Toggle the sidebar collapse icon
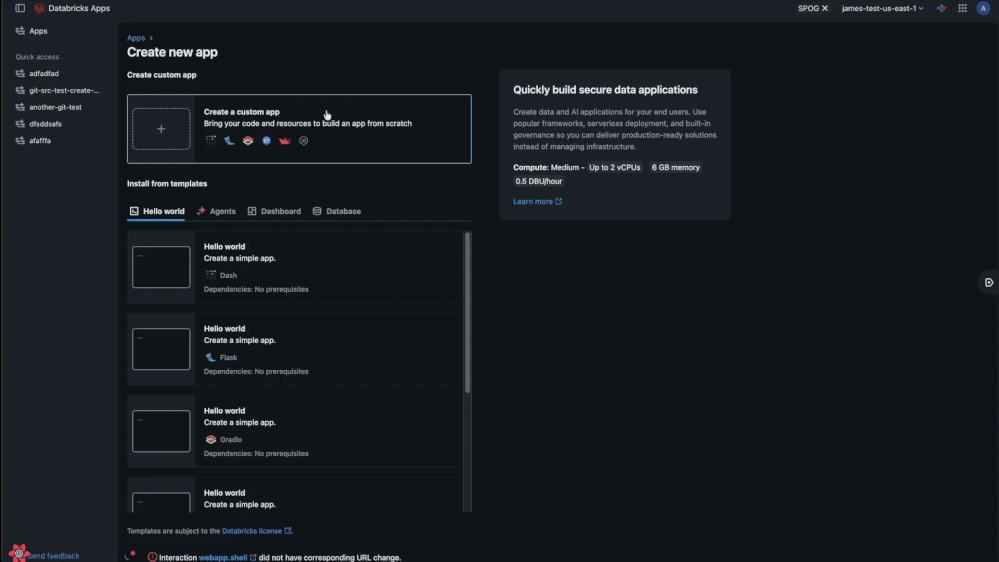The height and width of the screenshot is (562, 999). 20,8
